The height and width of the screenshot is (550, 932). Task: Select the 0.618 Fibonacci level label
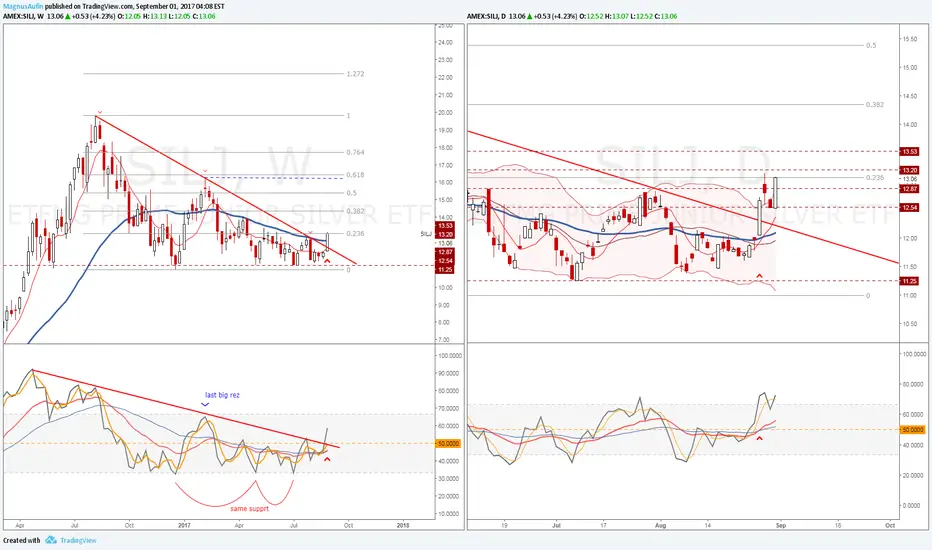[x=355, y=175]
